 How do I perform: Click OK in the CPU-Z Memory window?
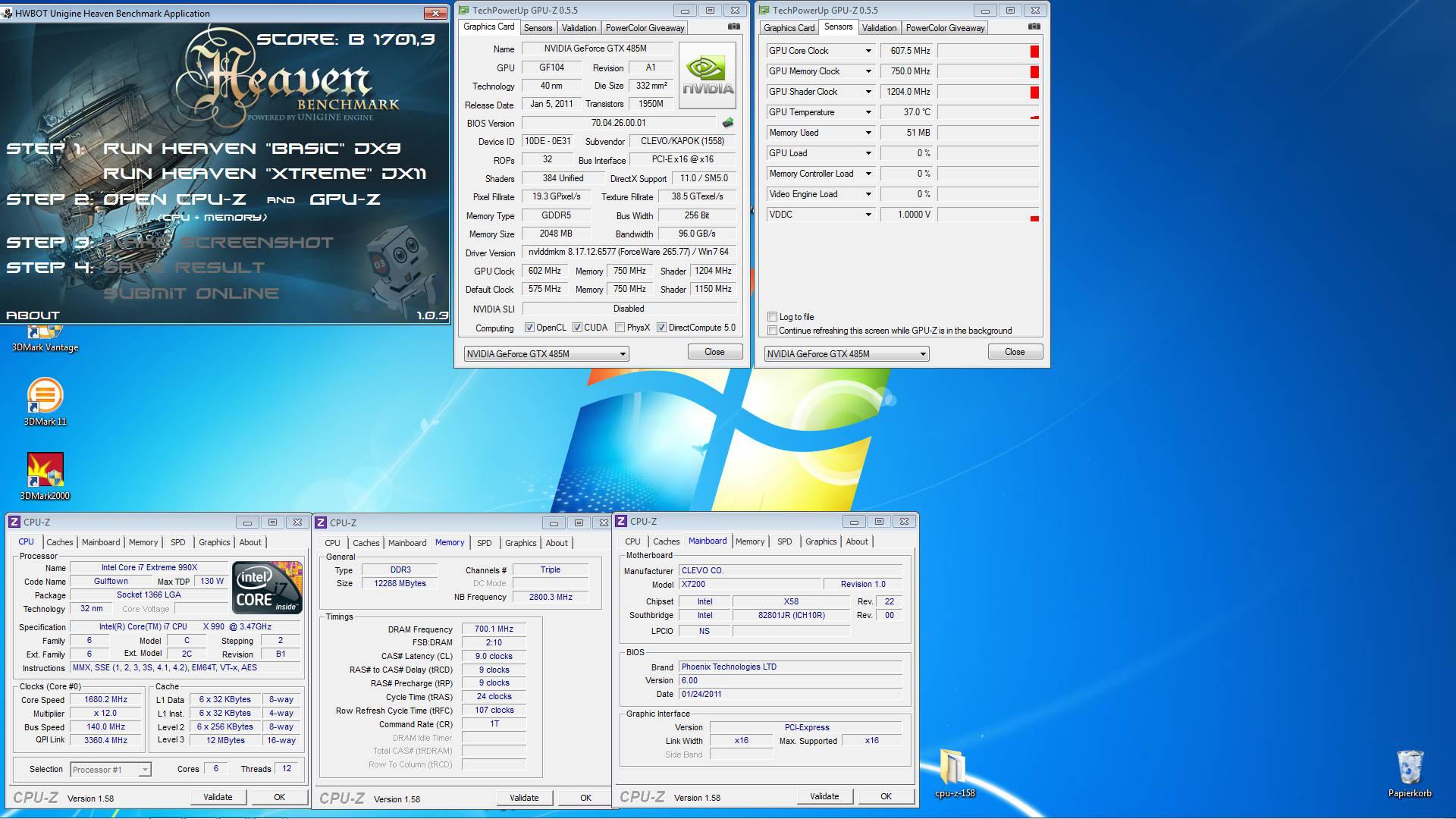point(585,798)
